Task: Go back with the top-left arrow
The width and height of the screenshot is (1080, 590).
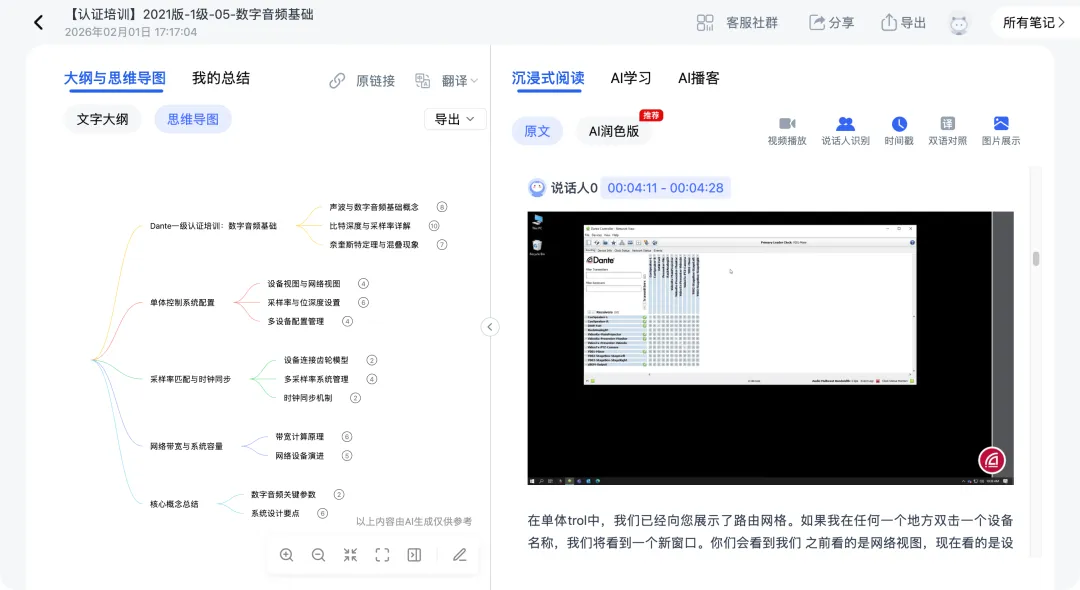Action: click(x=38, y=22)
